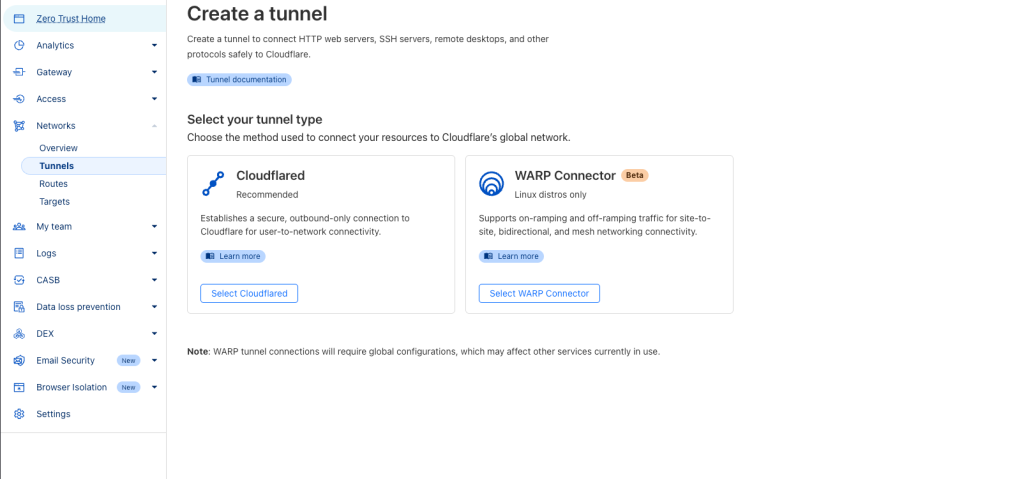Click the Email Security icon
Image resolution: width=1024 pixels, height=479 pixels.
click(19, 360)
